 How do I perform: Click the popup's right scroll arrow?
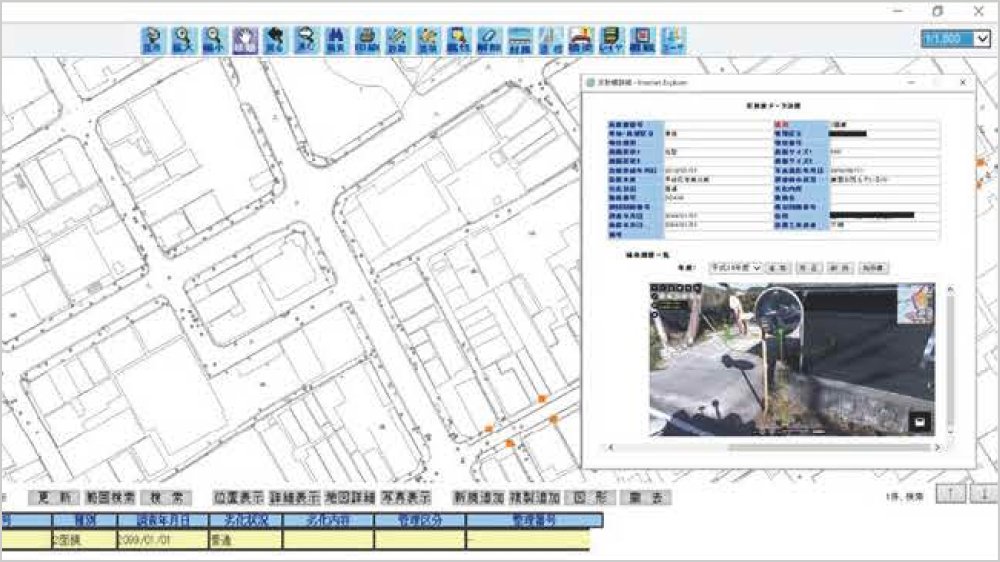click(938, 447)
